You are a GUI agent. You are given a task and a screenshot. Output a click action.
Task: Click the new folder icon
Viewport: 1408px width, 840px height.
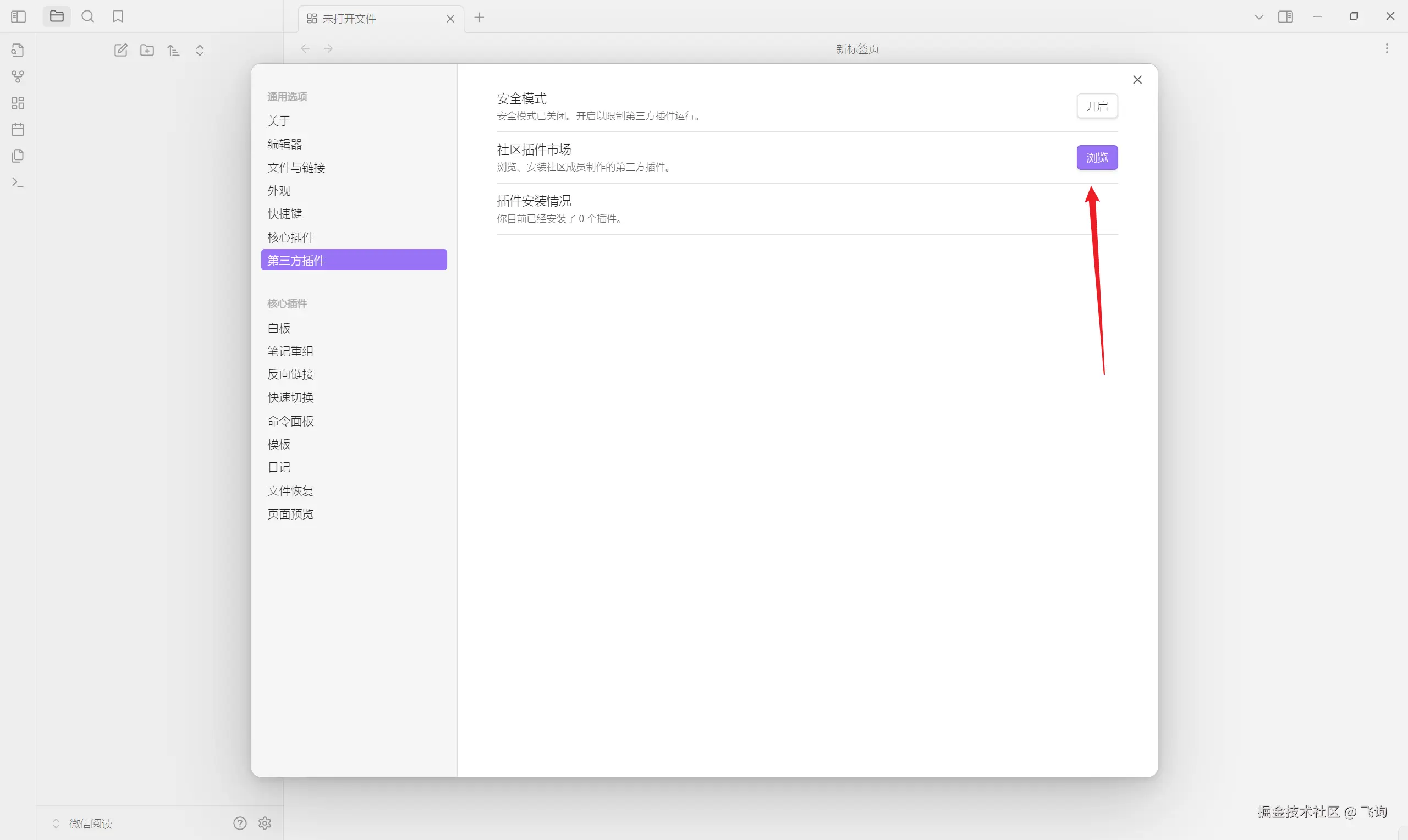(x=147, y=51)
